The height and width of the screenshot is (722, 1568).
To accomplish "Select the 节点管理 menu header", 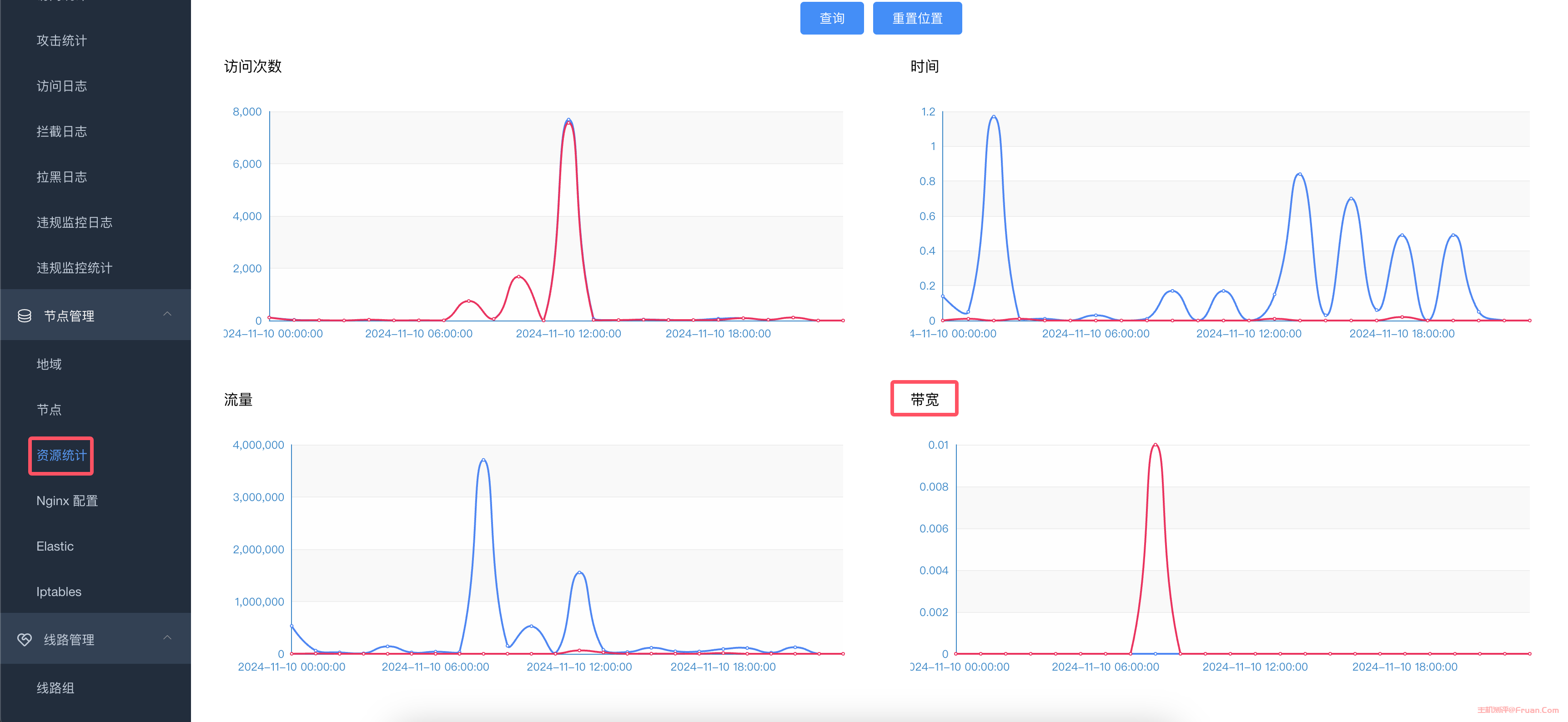I will (95, 316).
